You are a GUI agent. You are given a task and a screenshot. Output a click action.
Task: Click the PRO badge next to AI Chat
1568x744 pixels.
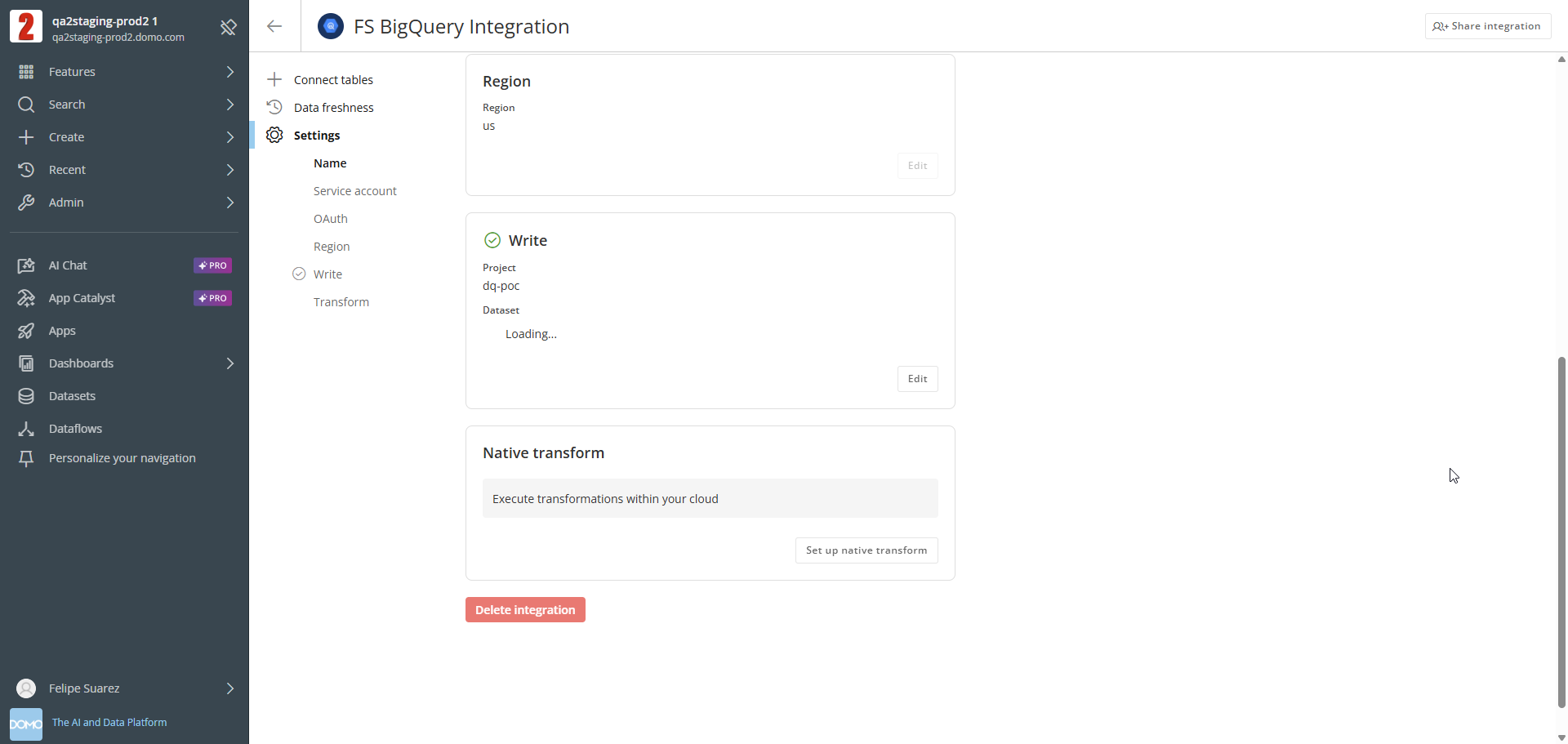click(212, 265)
